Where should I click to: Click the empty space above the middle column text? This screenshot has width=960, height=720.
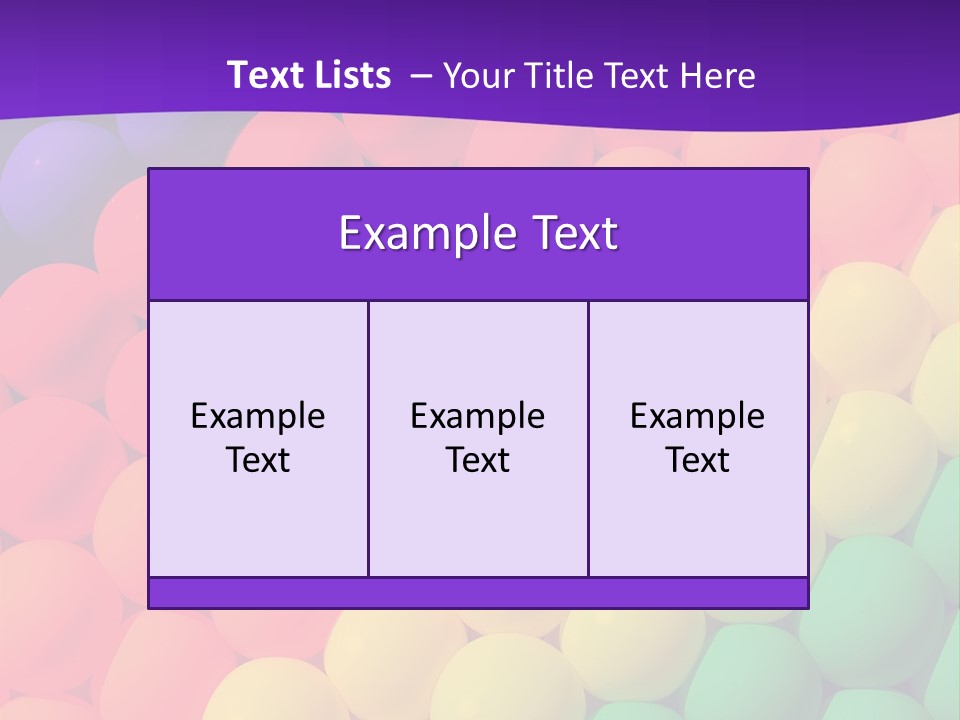(x=478, y=345)
